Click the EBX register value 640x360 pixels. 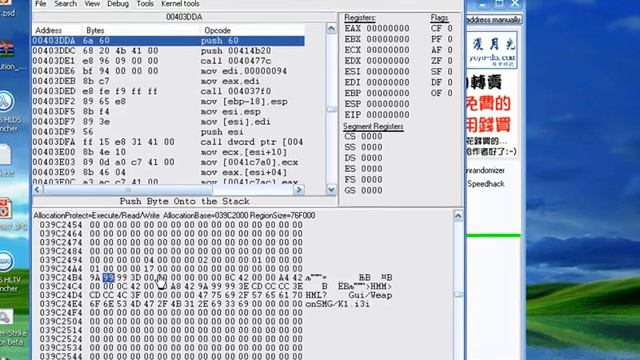(x=388, y=39)
